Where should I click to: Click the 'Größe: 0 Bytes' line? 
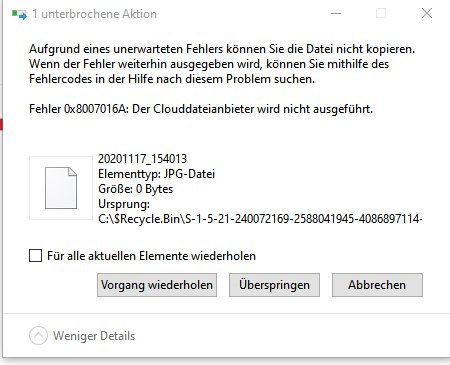pos(135,189)
